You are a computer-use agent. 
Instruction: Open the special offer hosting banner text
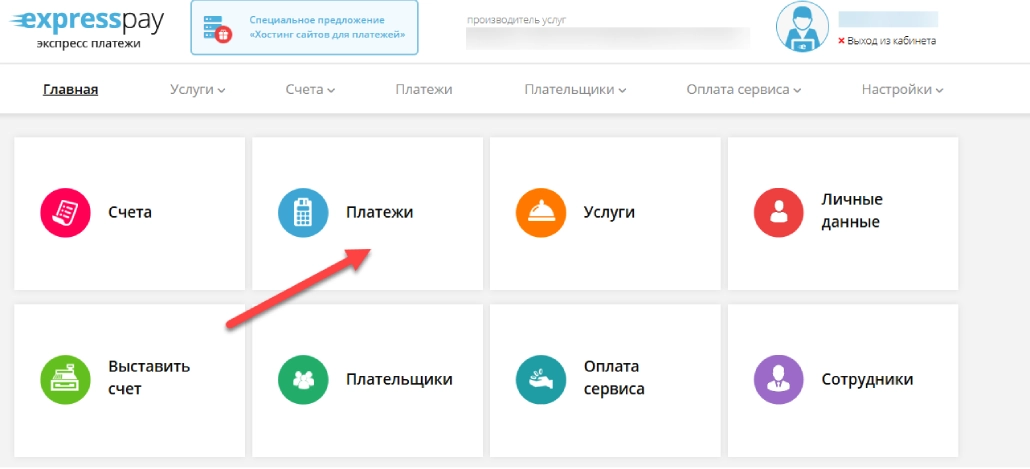point(327,28)
